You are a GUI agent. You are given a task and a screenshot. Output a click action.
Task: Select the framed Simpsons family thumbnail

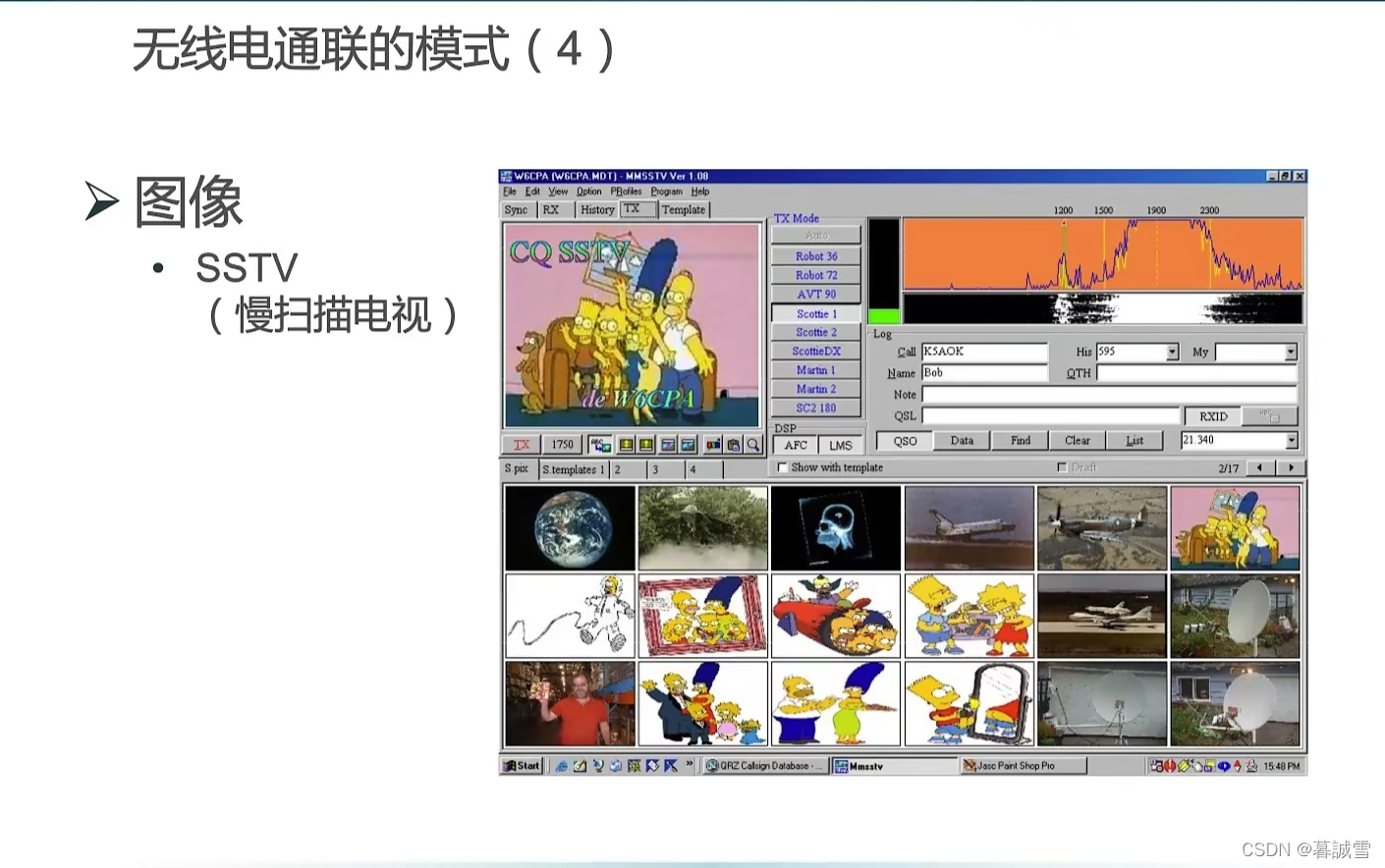click(703, 616)
